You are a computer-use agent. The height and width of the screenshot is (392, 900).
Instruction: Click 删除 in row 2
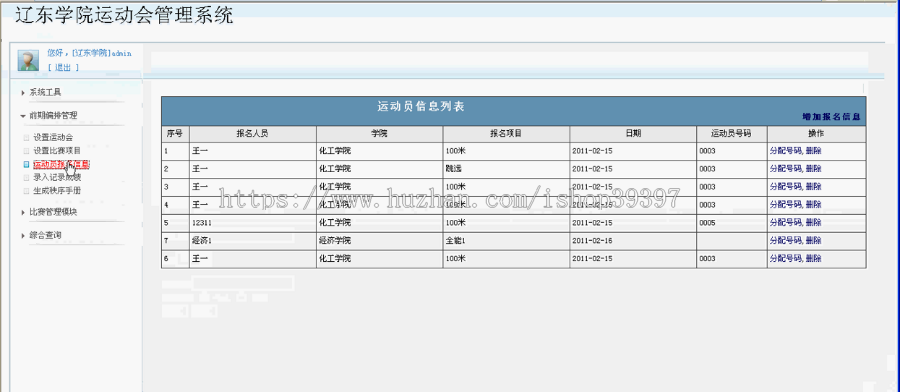tap(813, 169)
